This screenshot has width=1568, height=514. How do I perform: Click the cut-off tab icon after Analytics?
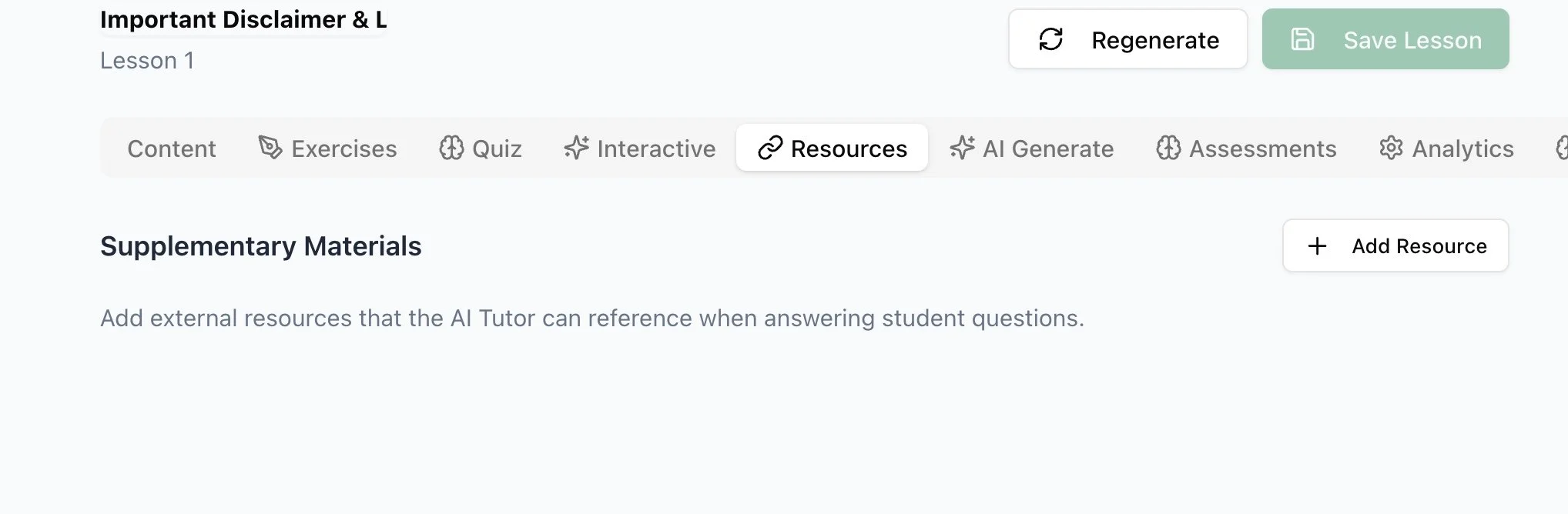point(1562,147)
